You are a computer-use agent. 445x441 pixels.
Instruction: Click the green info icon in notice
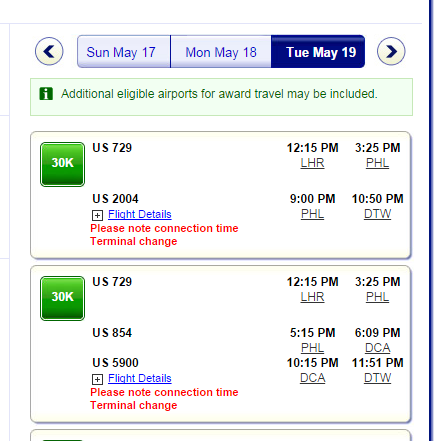[x=46, y=94]
